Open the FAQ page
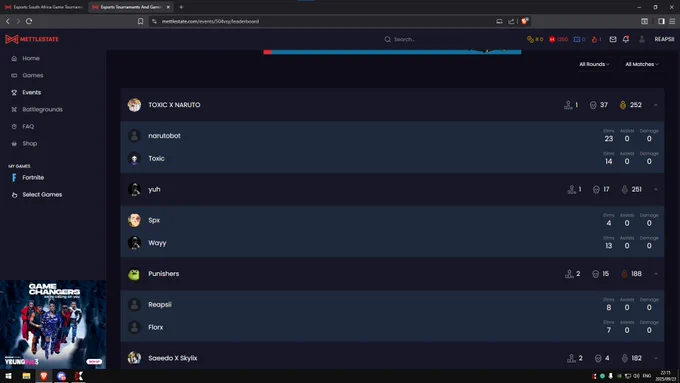The height and width of the screenshot is (383, 680). [x=28, y=126]
